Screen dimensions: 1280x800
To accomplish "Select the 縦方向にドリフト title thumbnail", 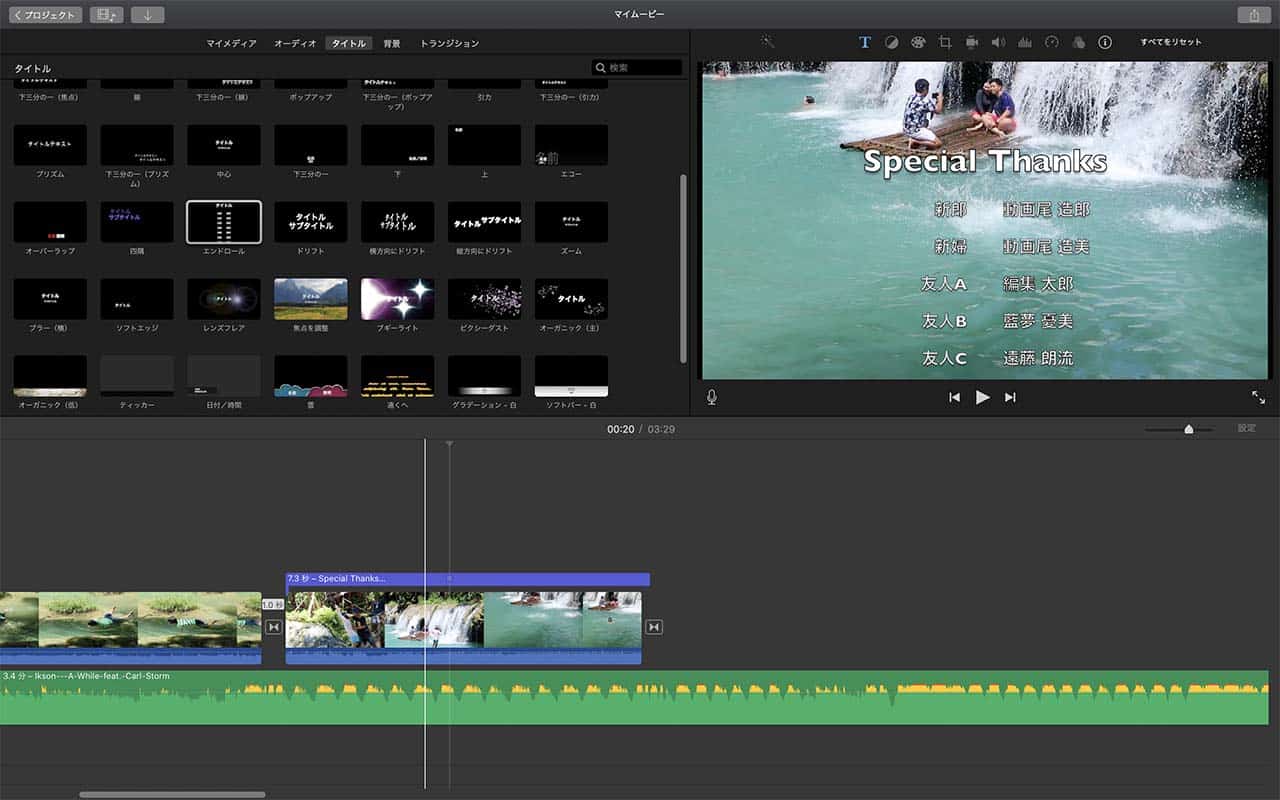I will coord(484,222).
